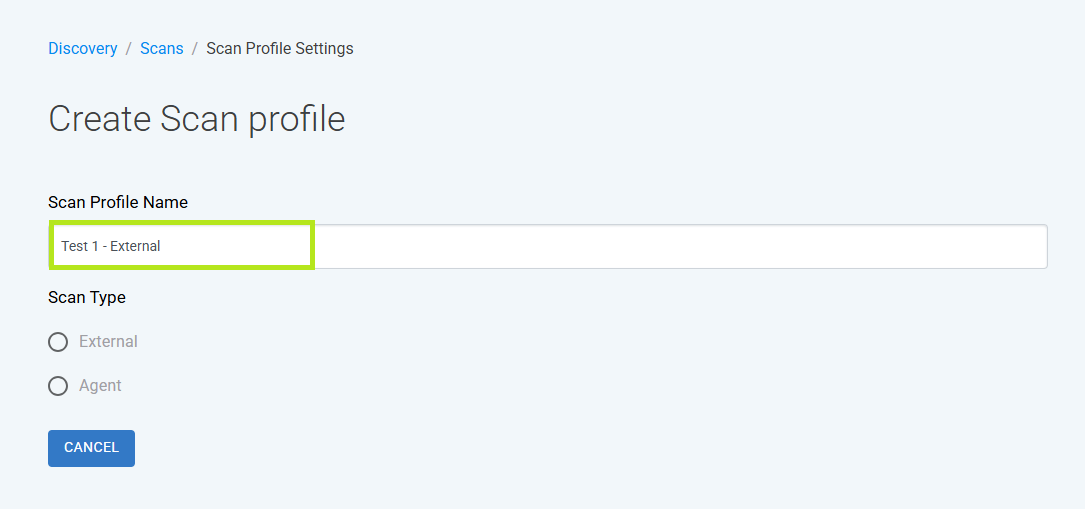Screen dimensions: 1085x509
Task: Click the Scan Type section label
Action: pos(86,297)
